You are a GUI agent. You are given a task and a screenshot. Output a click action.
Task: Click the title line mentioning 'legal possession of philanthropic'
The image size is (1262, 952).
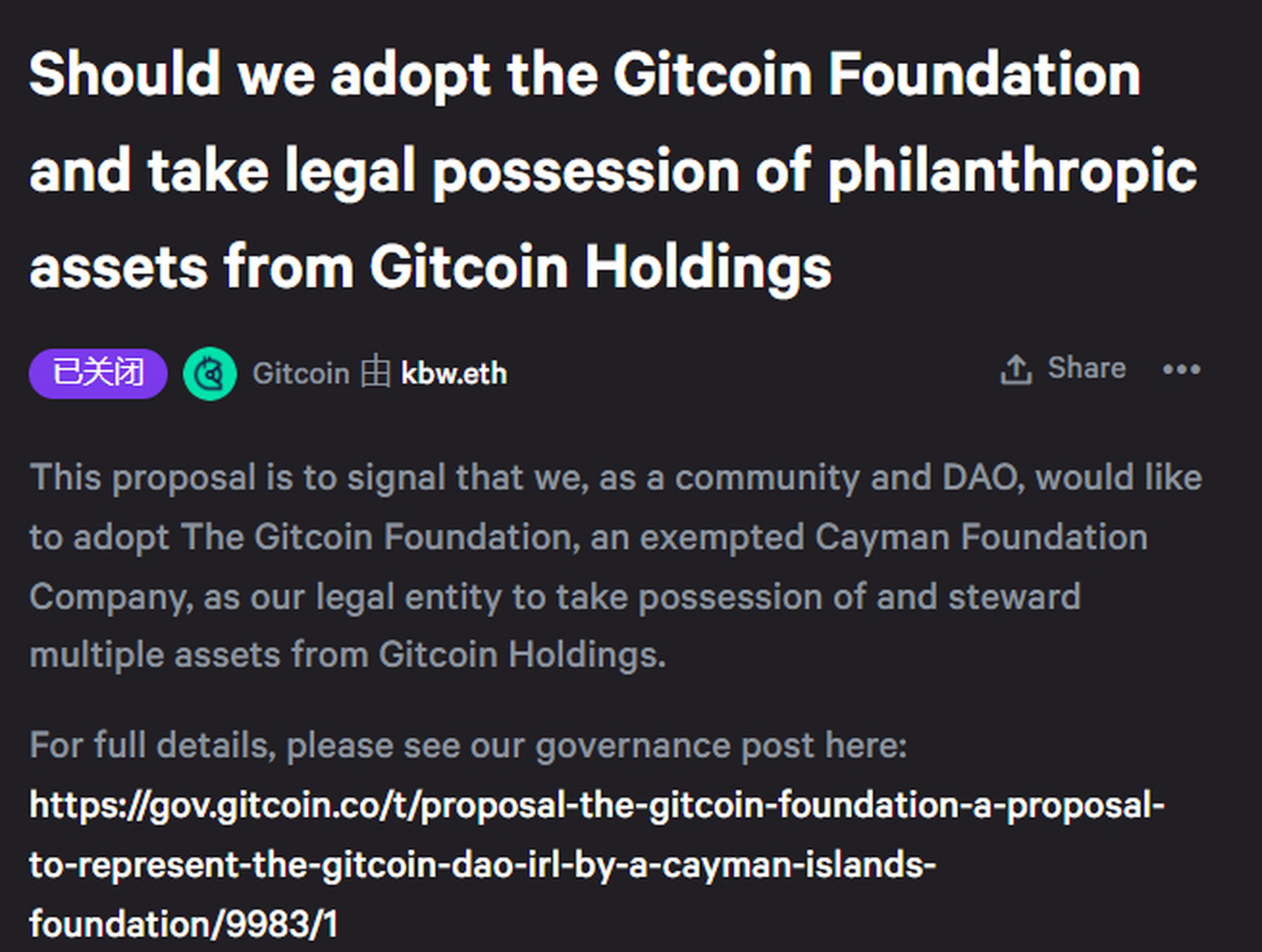613,171
